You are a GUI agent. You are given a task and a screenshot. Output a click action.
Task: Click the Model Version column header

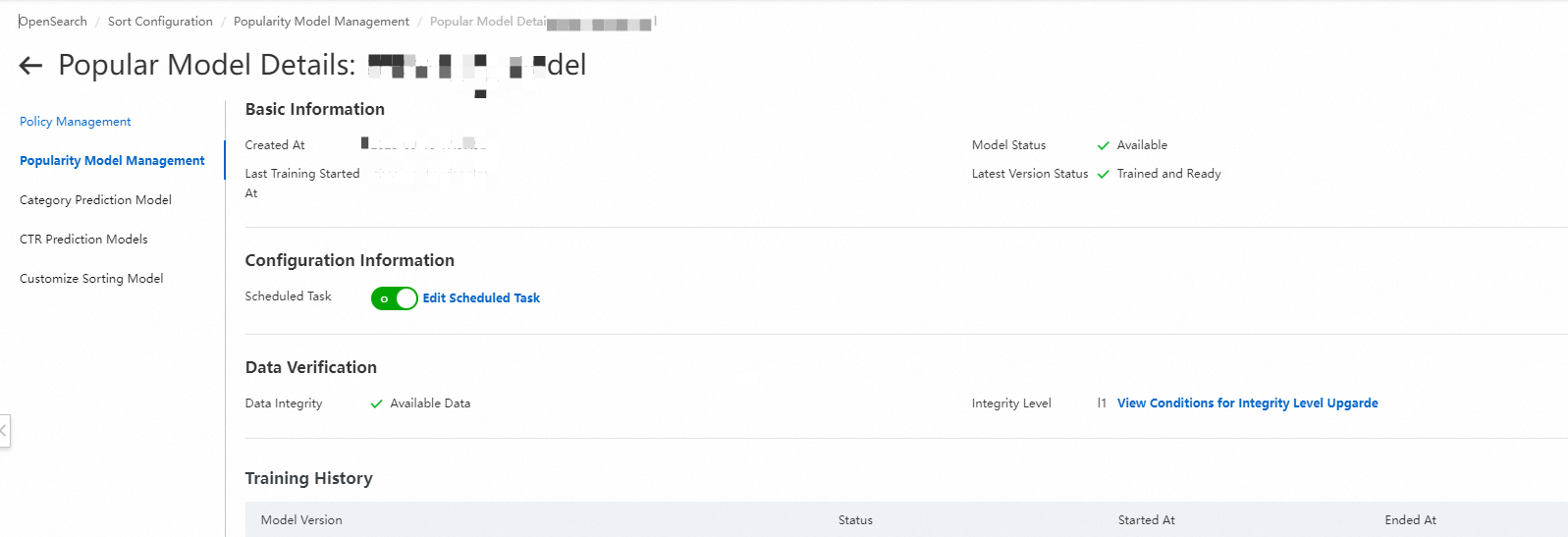[x=301, y=520]
